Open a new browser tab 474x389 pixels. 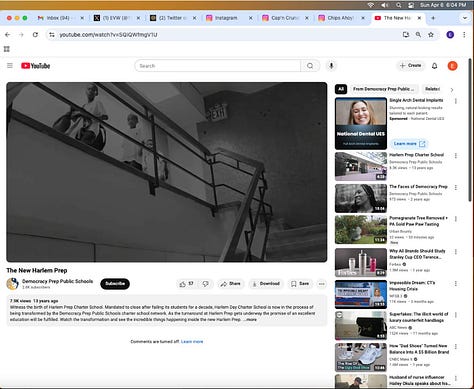(433, 18)
